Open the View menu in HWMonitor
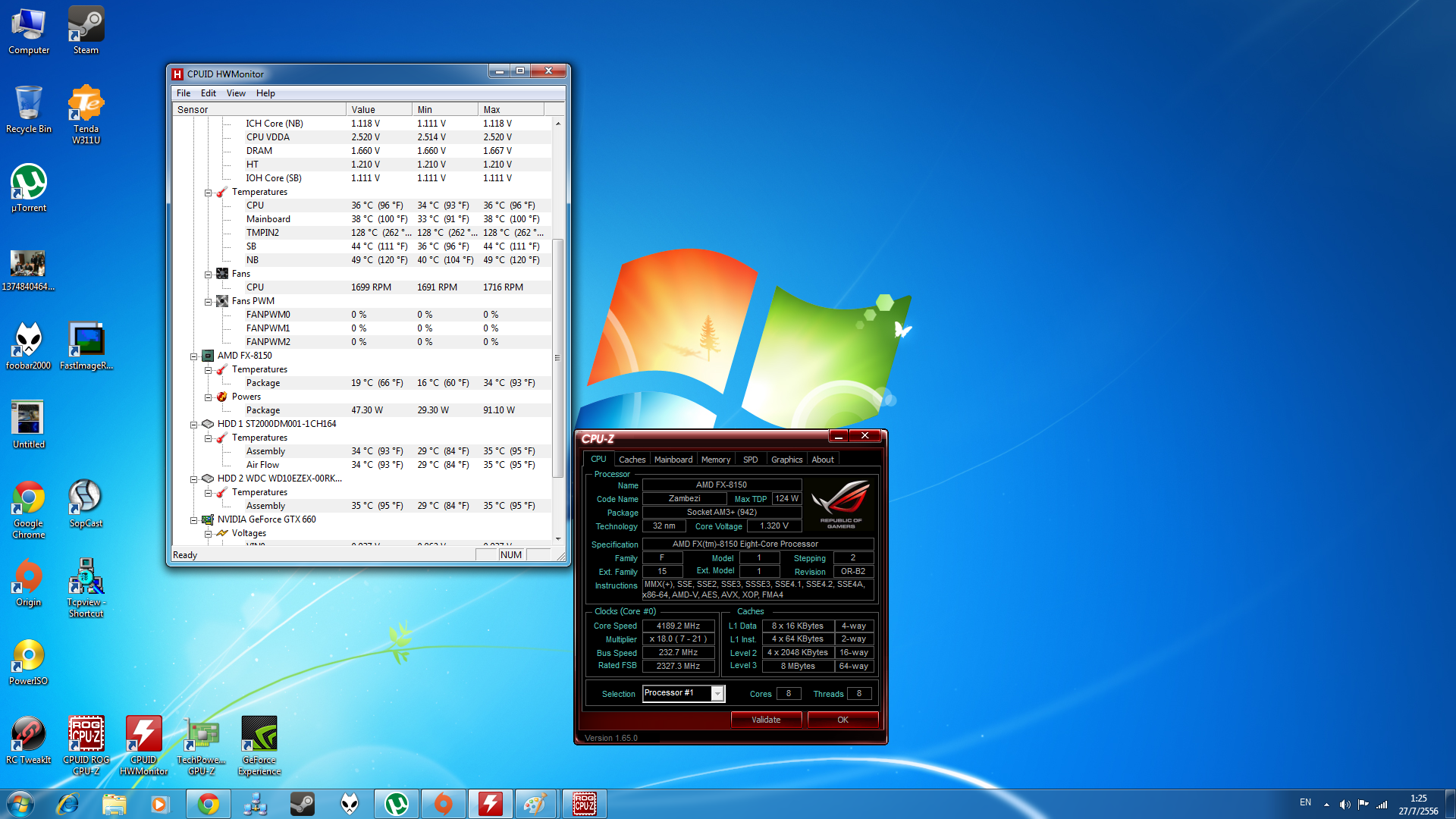 236,93
